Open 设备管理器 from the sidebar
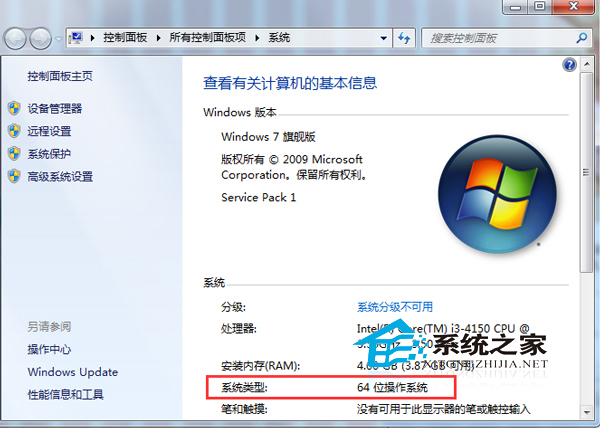Viewport: 600px width, 428px height. (x=55, y=109)
